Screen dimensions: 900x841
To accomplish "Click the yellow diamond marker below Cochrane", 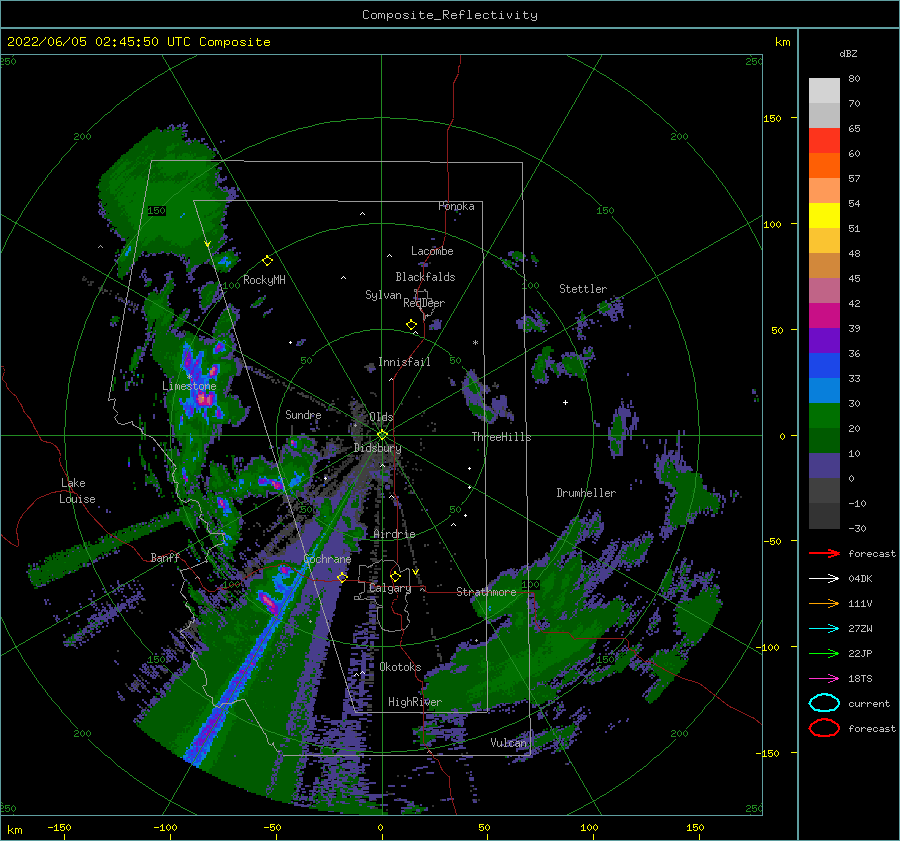I will (342, 577).
